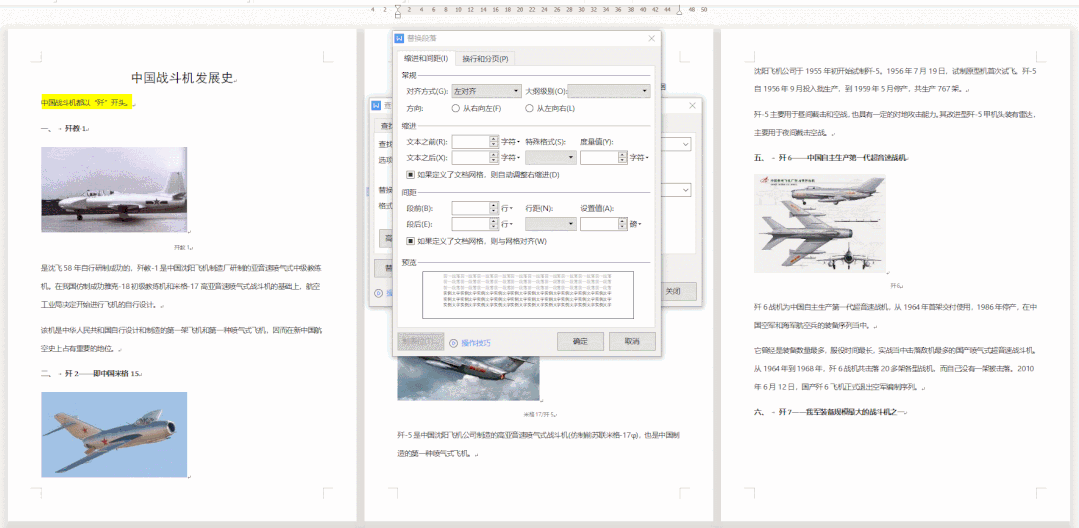Viewport: 1079px width, 528px height.
Task: Open the 字符 unit dropdown for 度量值
Action: click(639, 158)
